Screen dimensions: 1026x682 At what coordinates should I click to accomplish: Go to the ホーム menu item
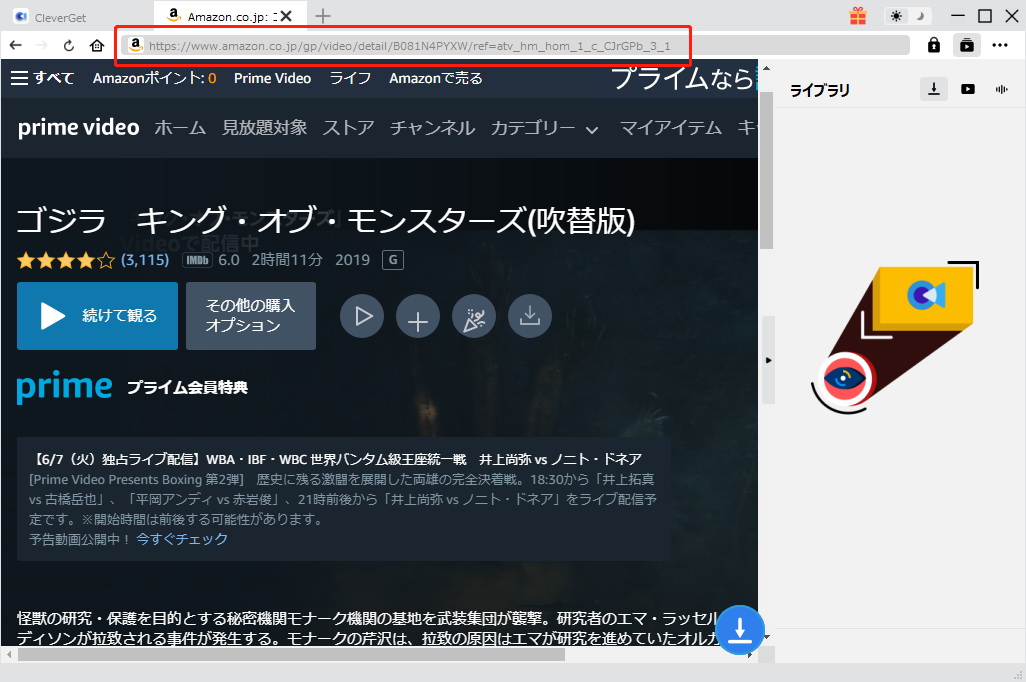(180, 128)
